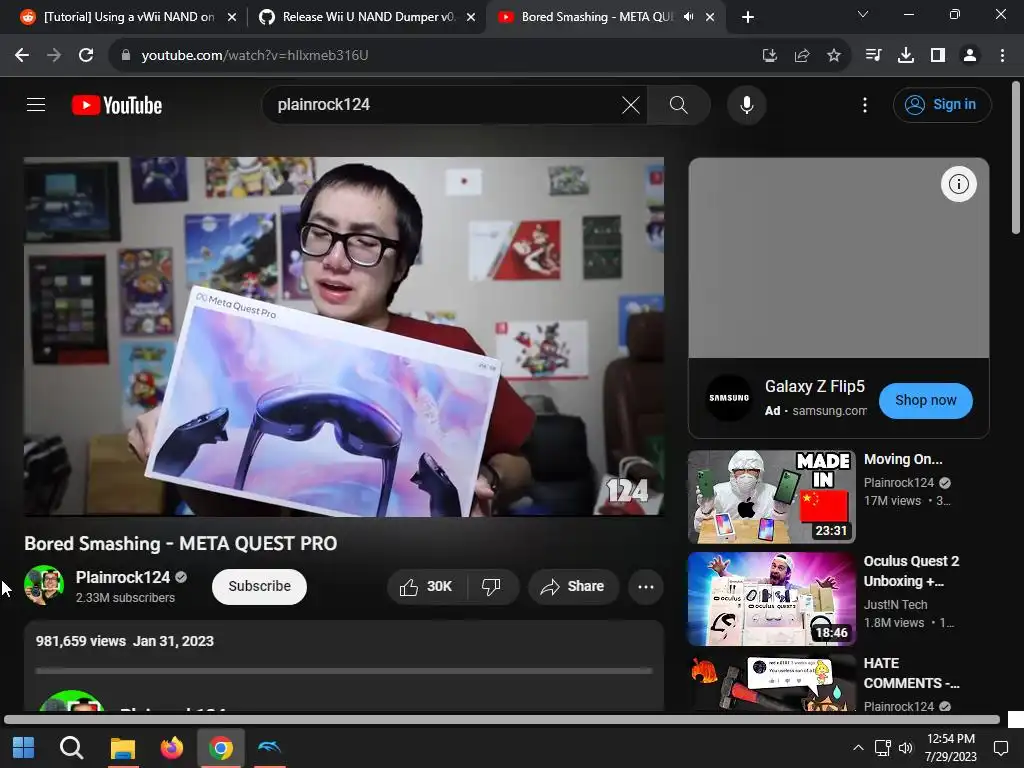Share the video

573,586
